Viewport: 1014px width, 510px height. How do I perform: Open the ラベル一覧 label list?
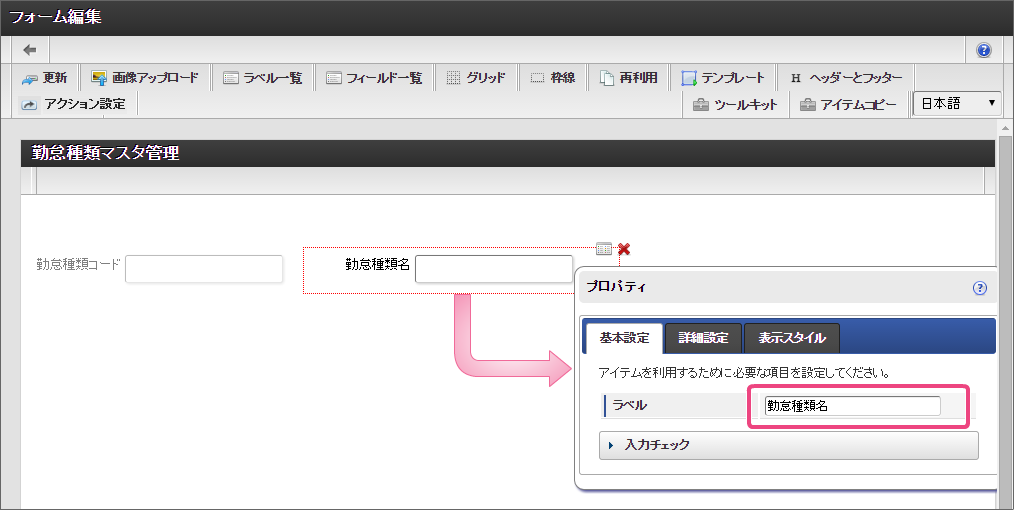(263, 78)
